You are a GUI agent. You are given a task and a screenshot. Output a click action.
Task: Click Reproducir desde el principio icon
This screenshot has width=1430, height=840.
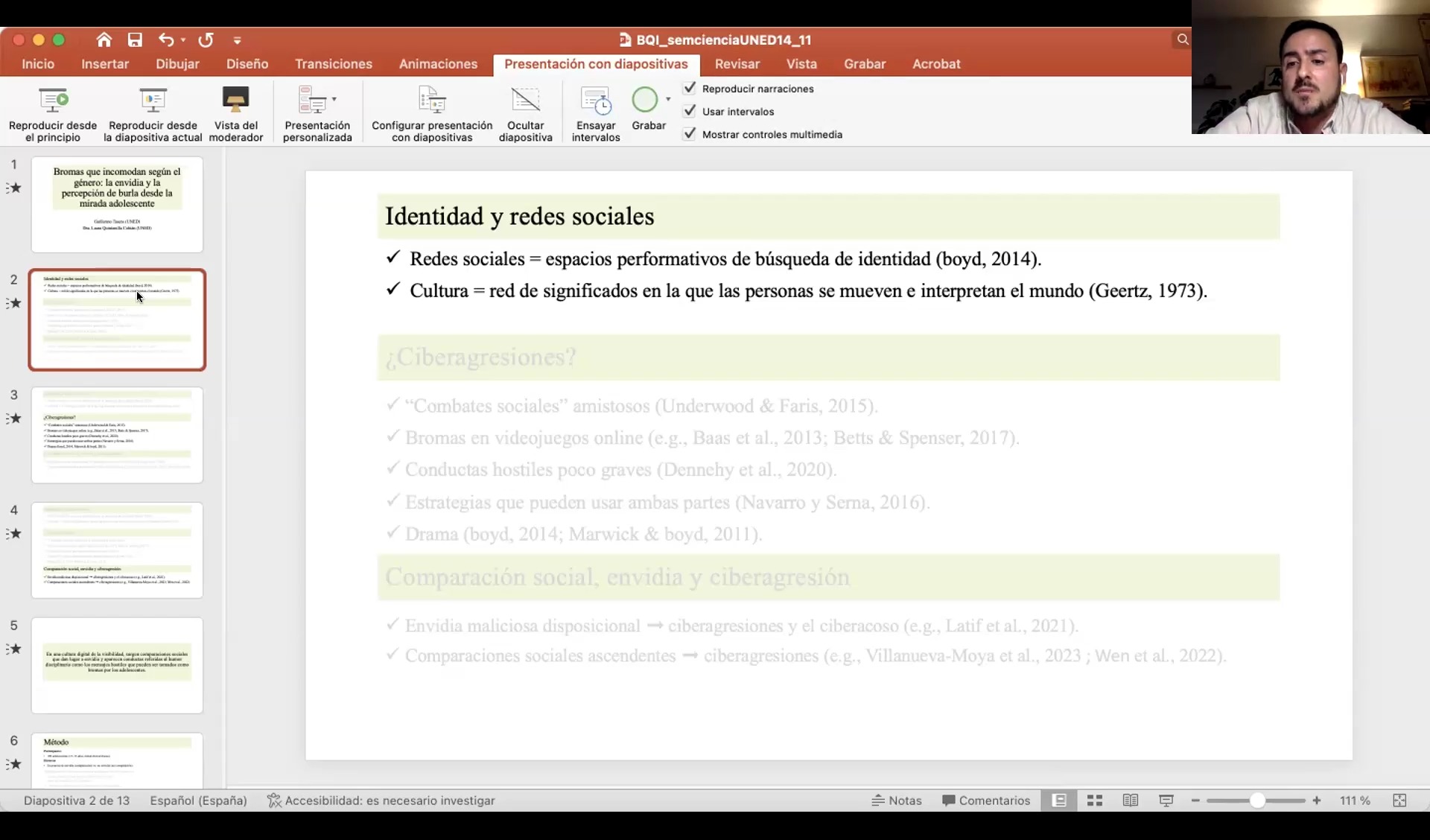click(x=53, y=100)
